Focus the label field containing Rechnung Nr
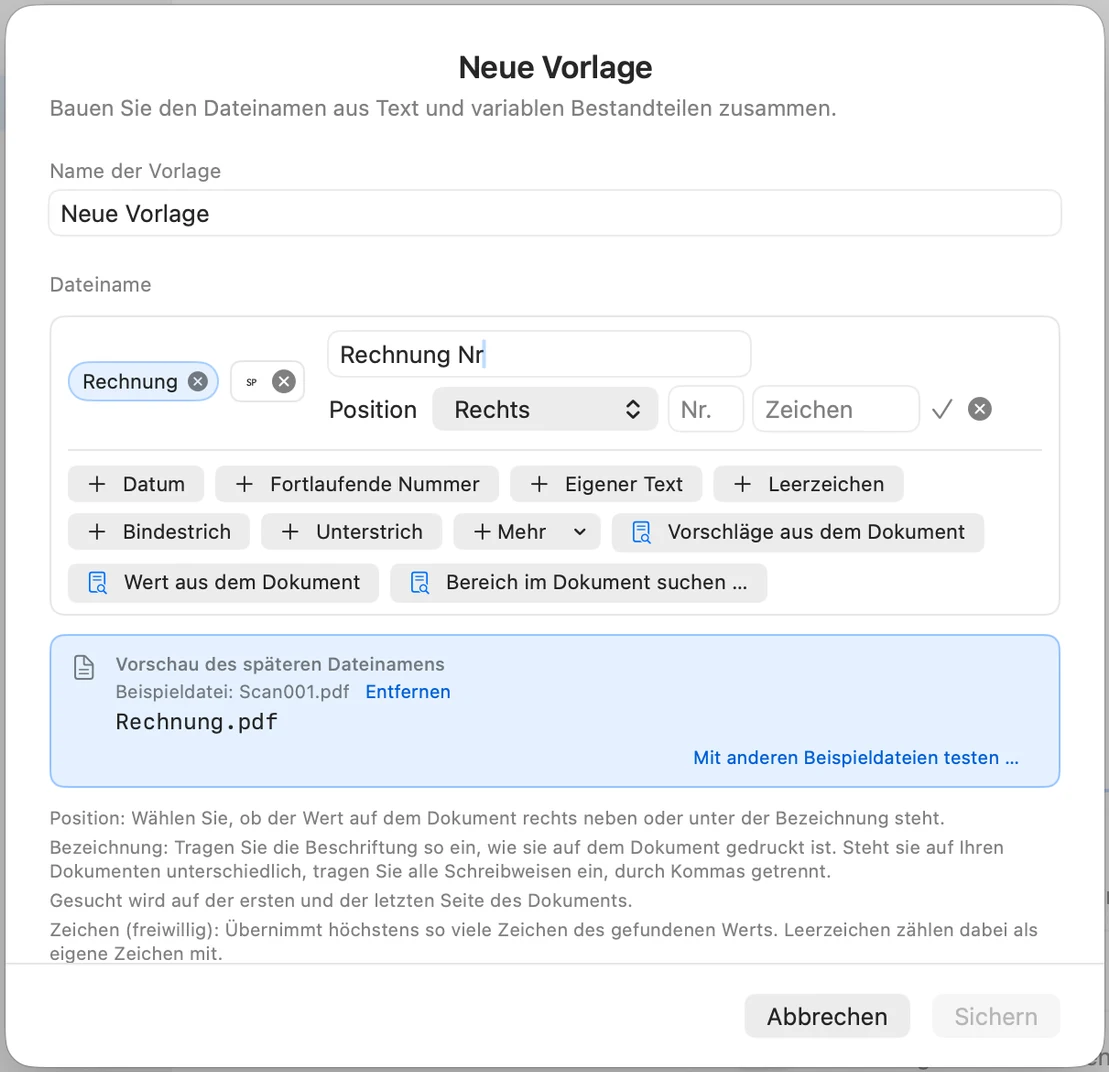The height and width of the screenshot is (1072, 1109). (x=539, y=354)
